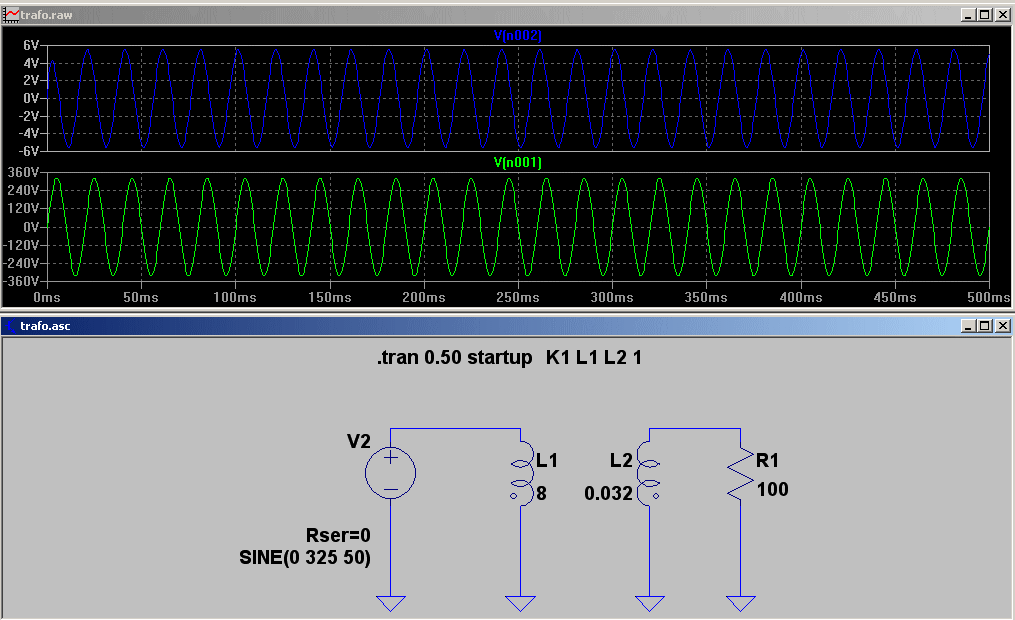Click the .tran 0.50 startup directive

[x=454, y=357]
